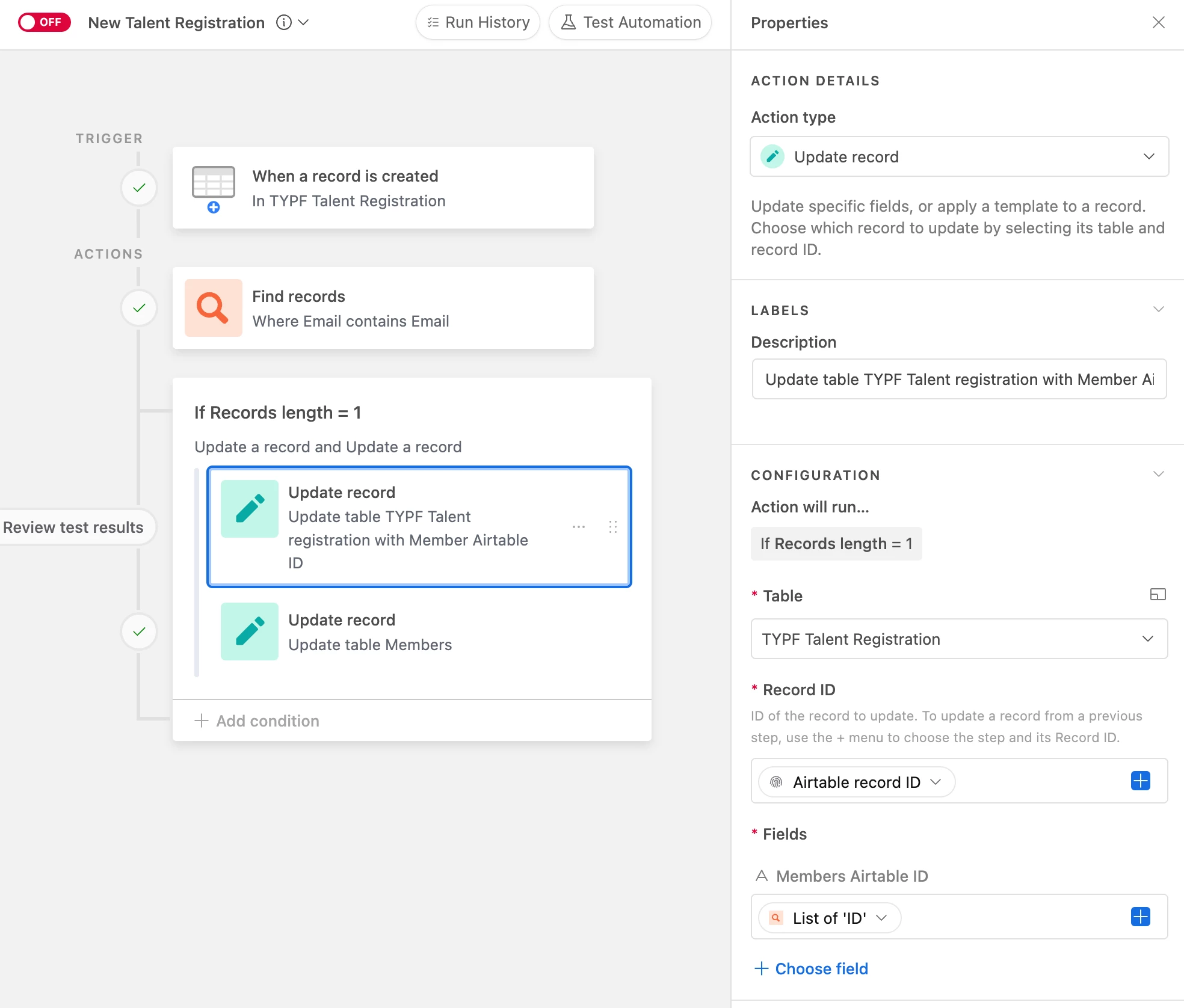Click Choose field link

coord(812,968)
